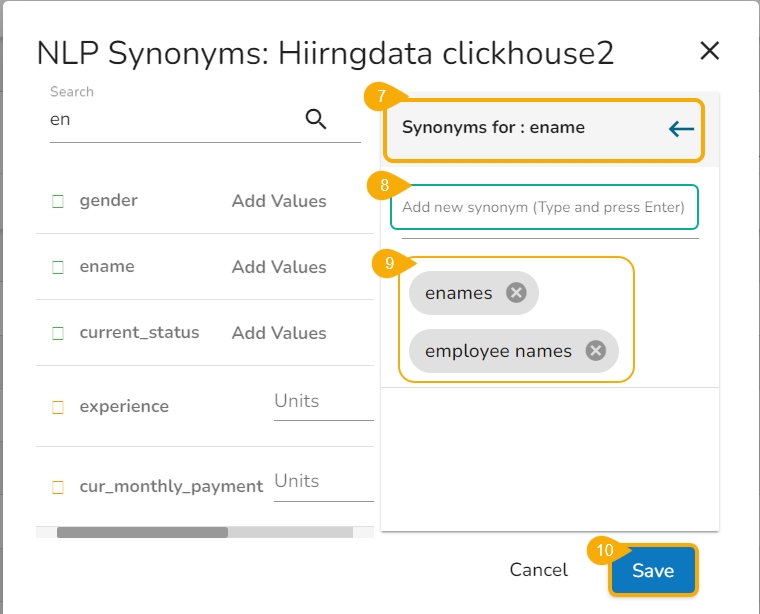Click the back arrow beside Synonyms for ename
760x614 pixels.
(681, 128)
